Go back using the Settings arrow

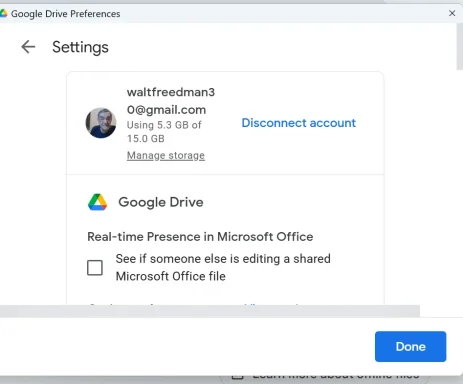point(28,47)
